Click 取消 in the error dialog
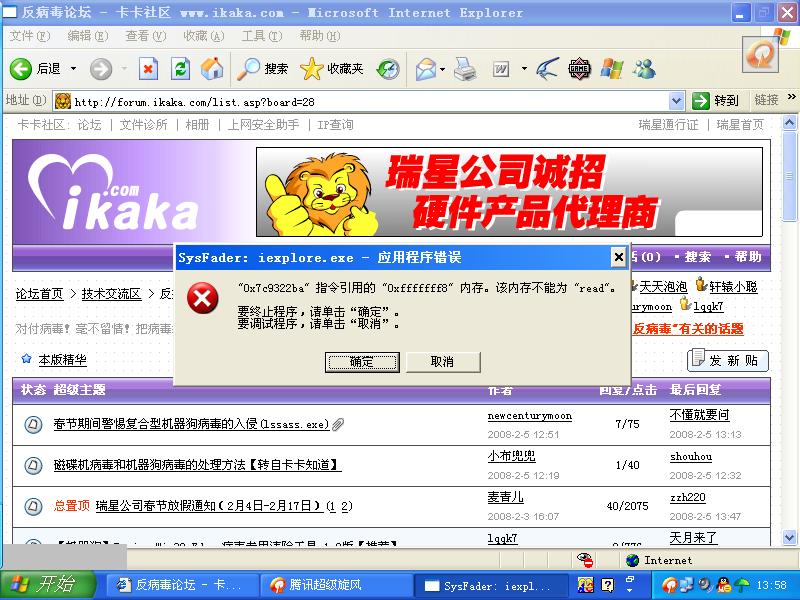The width and height of the screenshot is (800, 600). (442, 362)
